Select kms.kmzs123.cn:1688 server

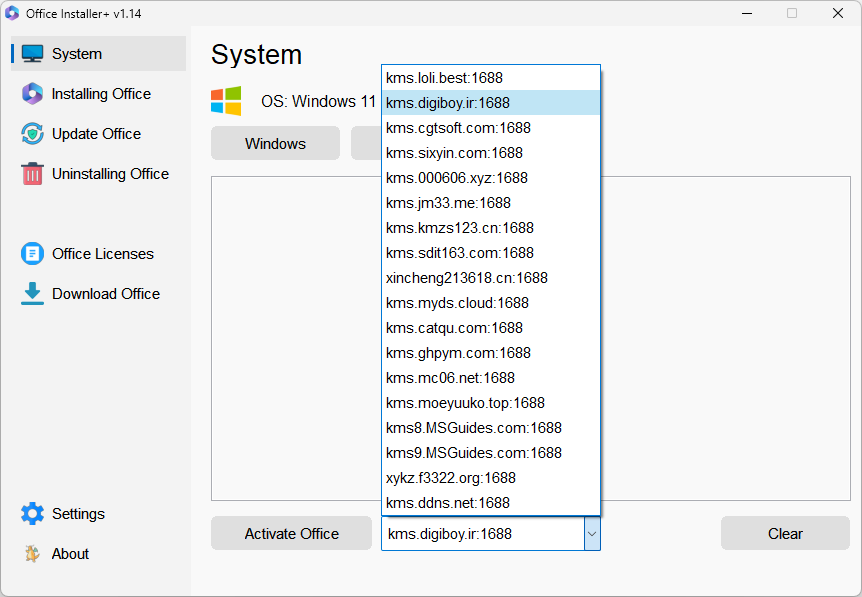pos(491,228)
